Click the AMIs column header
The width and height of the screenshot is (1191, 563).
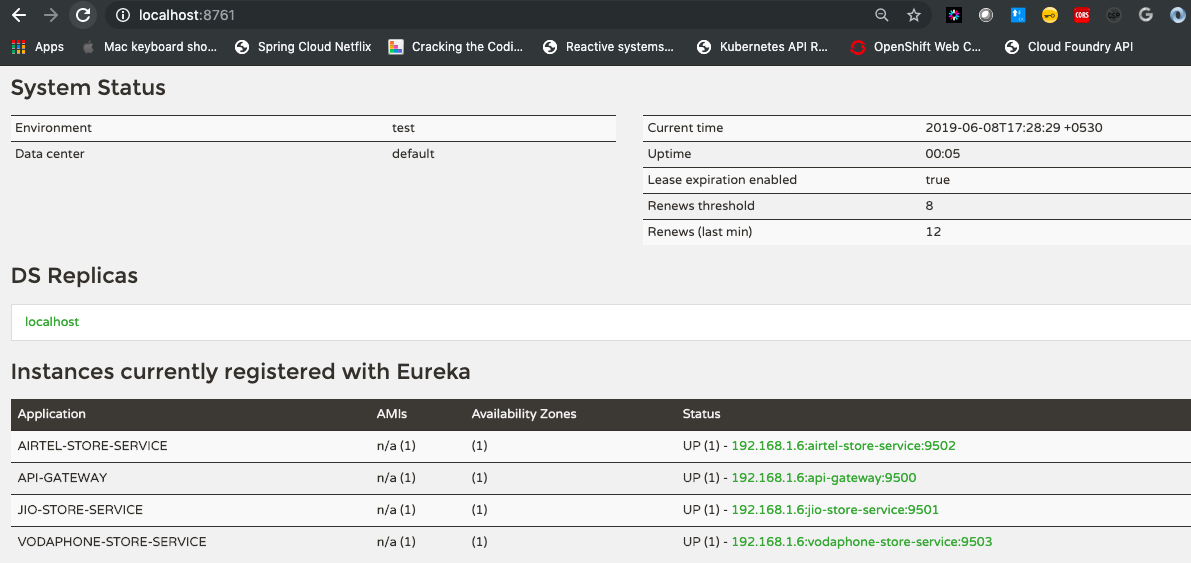392,414
